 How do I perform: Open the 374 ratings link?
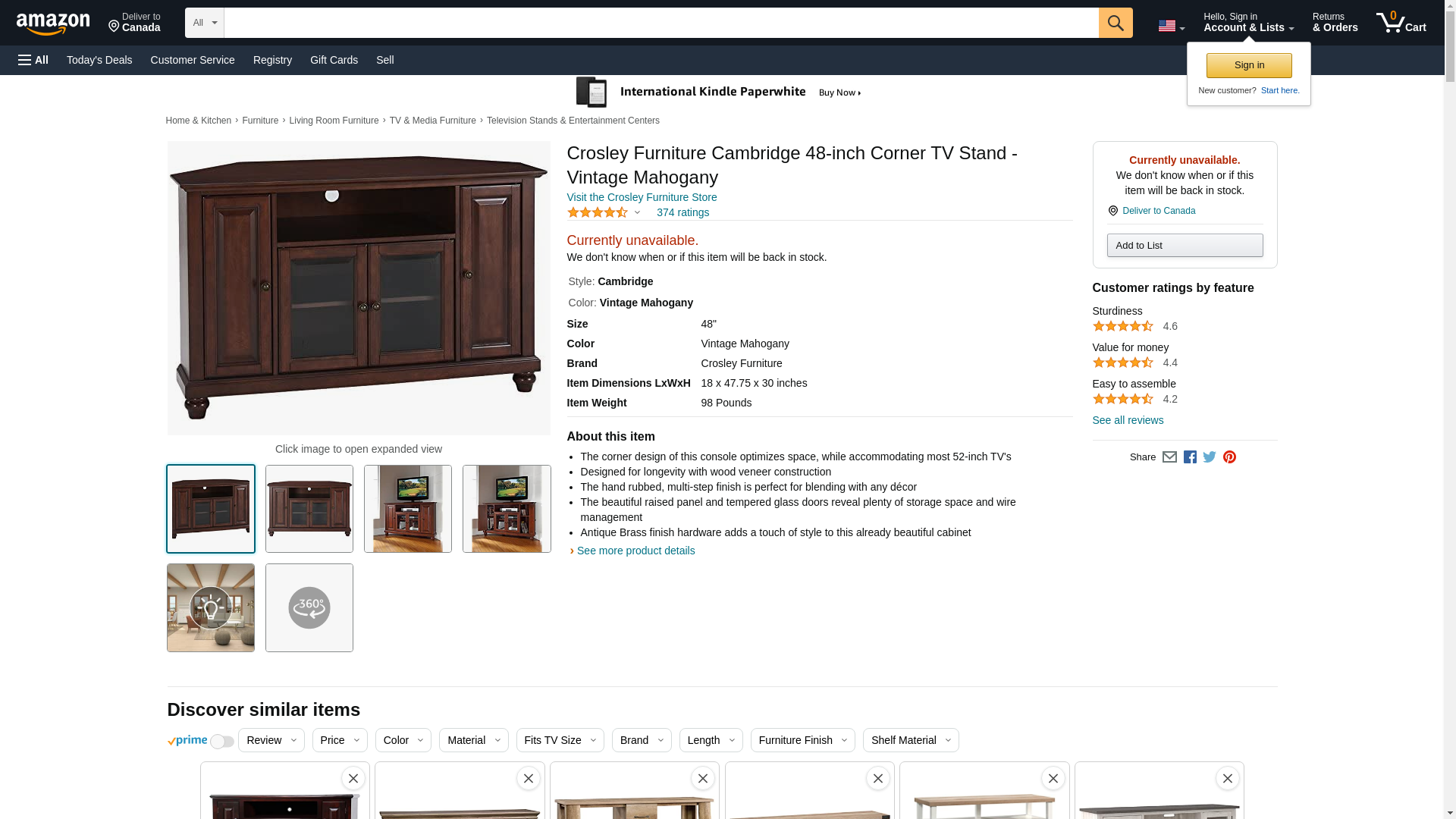pyautogui.click(x=682, y=212)
